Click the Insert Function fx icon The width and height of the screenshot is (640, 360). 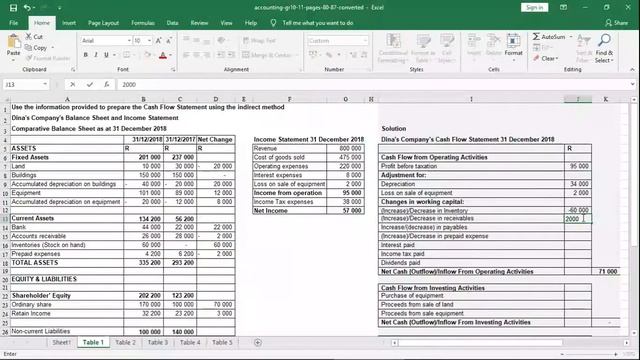coord(106,84)
